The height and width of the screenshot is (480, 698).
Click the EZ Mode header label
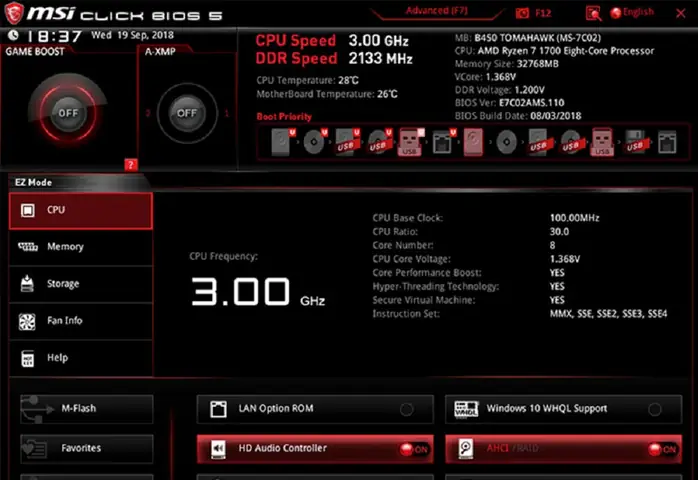coord(33,183)
